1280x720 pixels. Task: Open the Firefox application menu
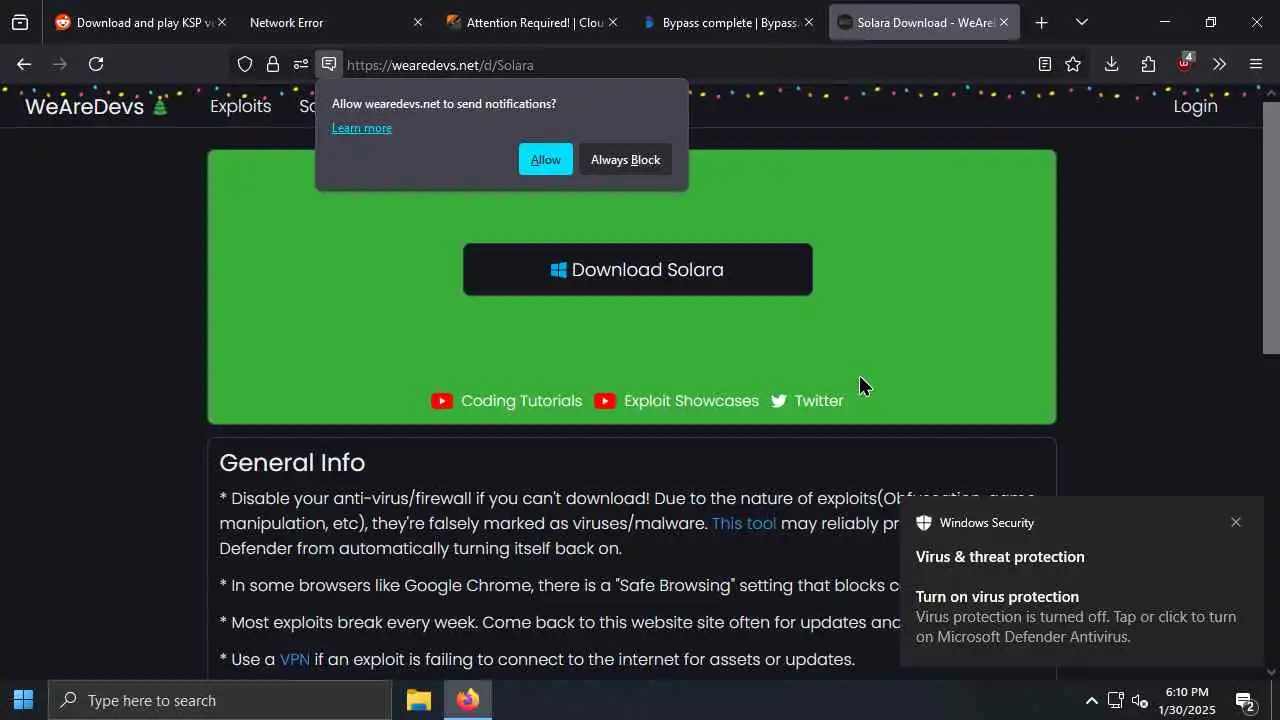click(1256, 64)
